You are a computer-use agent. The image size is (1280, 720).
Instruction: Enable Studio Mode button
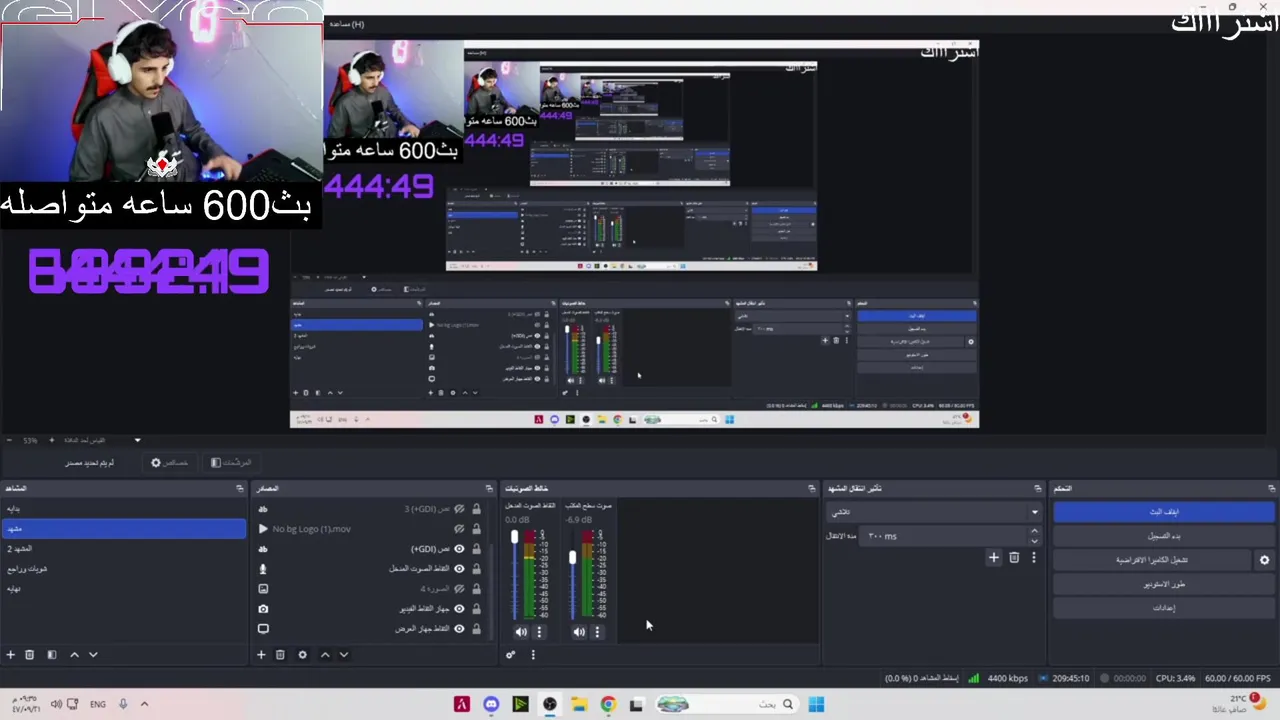pyautogui.click(x=1163, y=584)
